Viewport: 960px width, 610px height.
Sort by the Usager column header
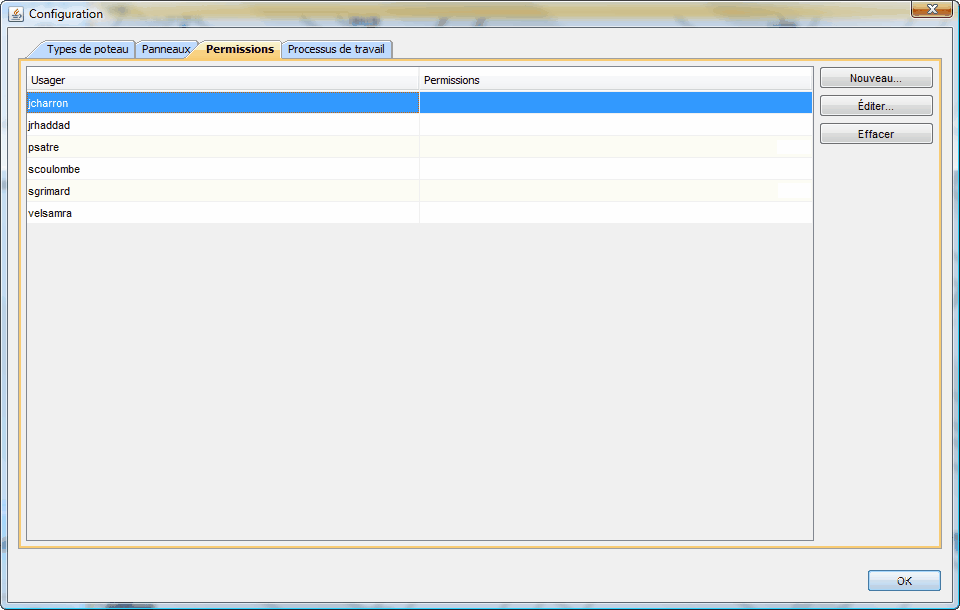[x=222, y=80]
